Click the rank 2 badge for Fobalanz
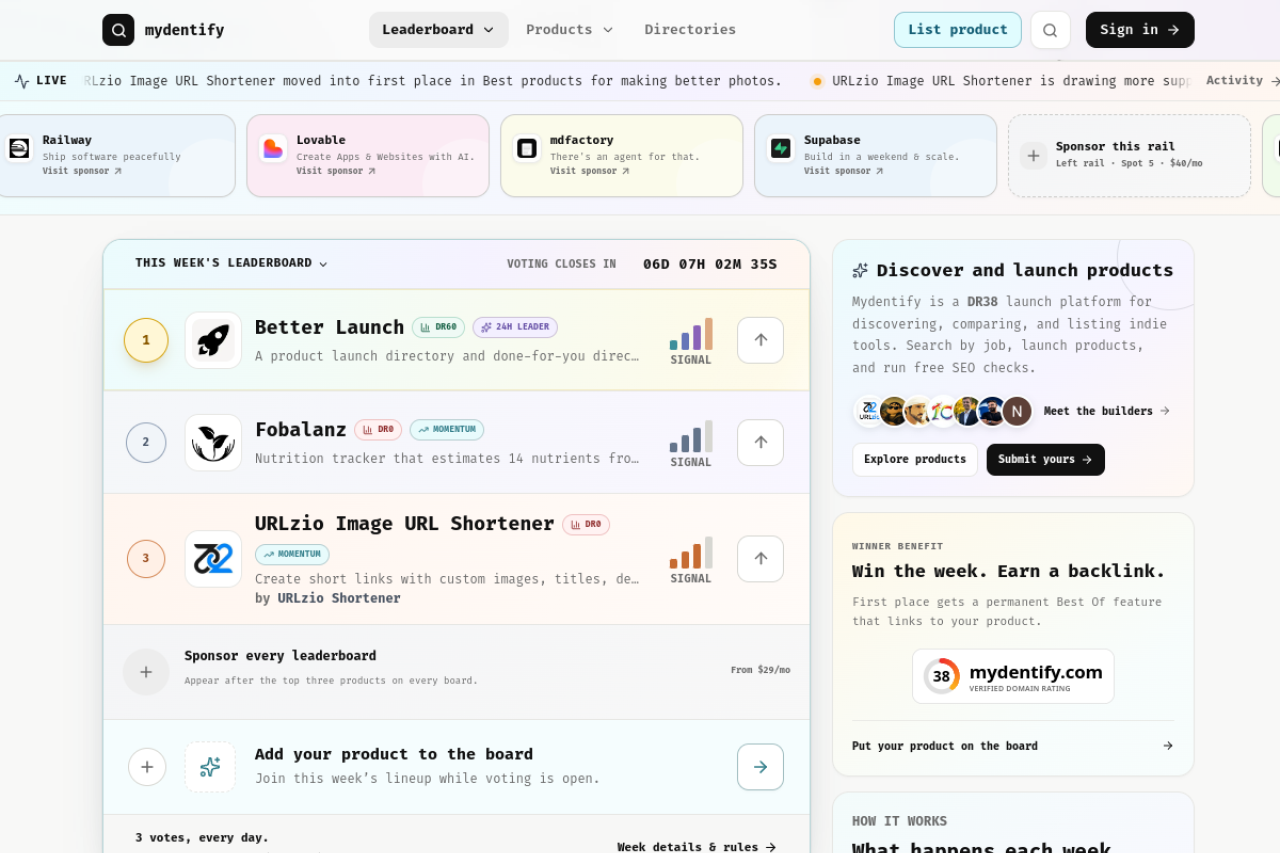The height and width of the screenshot is (853, 1280). pyautogui.click(x=146, y=442)
